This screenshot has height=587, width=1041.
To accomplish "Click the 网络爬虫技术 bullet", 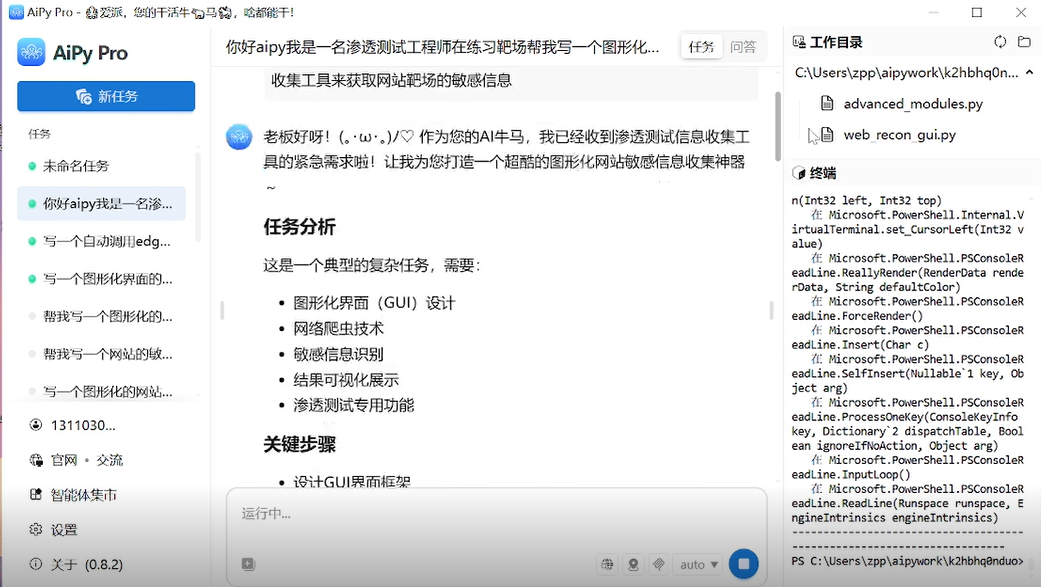I will pos(339,329).
